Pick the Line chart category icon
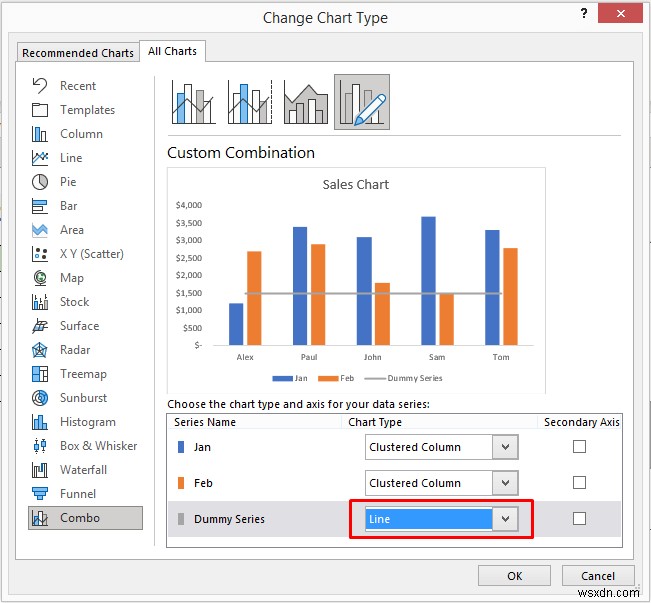This screenshot has height=603, width=651. (x=40, y=158)
